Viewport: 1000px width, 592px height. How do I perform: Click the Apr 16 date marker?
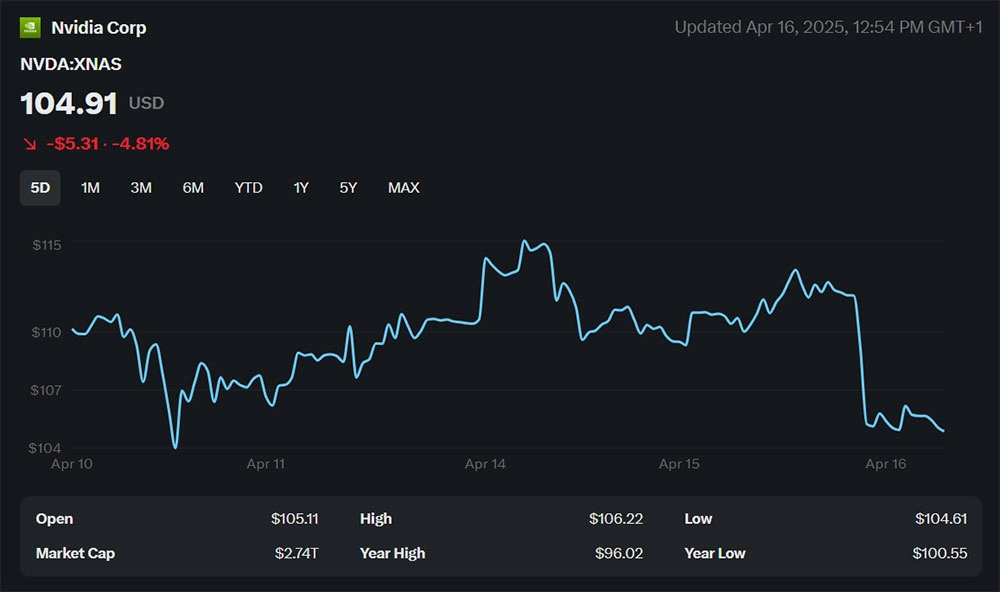point(886,464)
